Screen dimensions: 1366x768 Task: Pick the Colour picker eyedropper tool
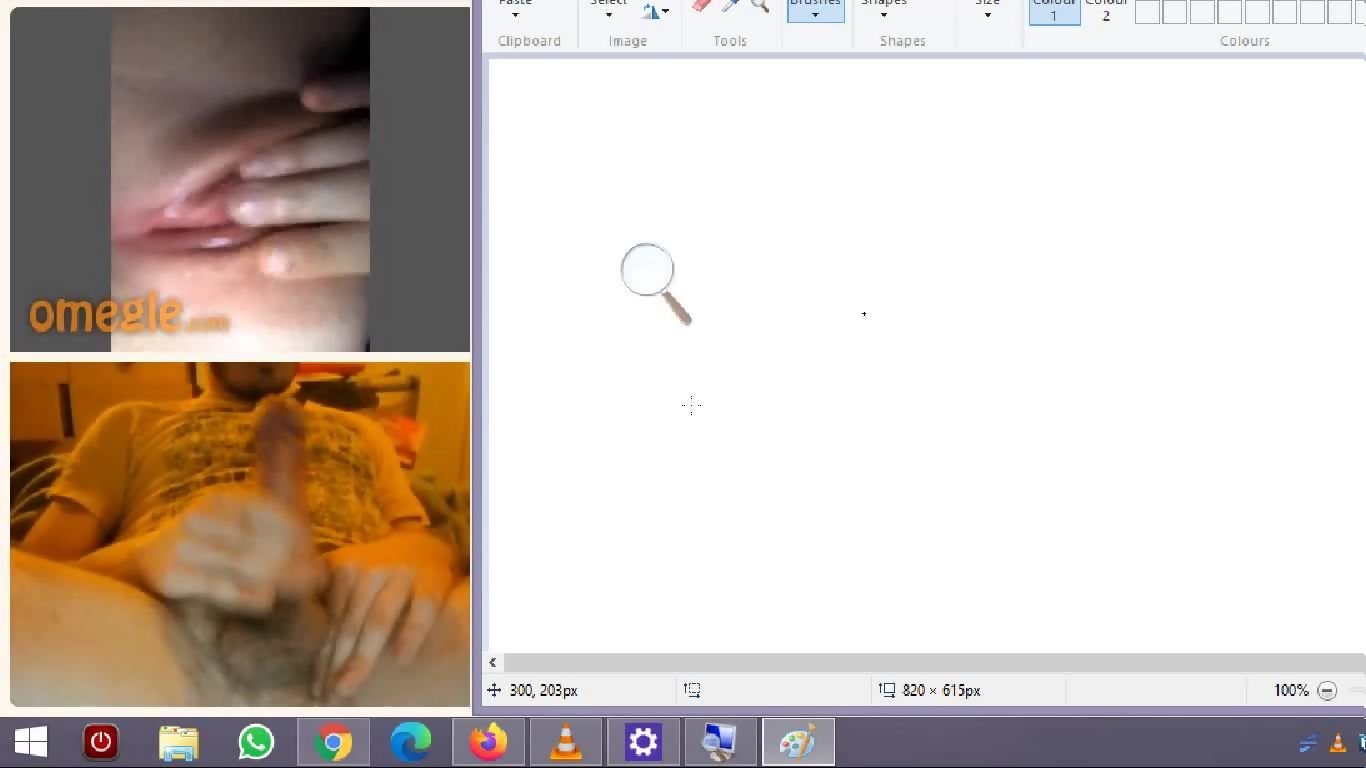click(731, 5)
